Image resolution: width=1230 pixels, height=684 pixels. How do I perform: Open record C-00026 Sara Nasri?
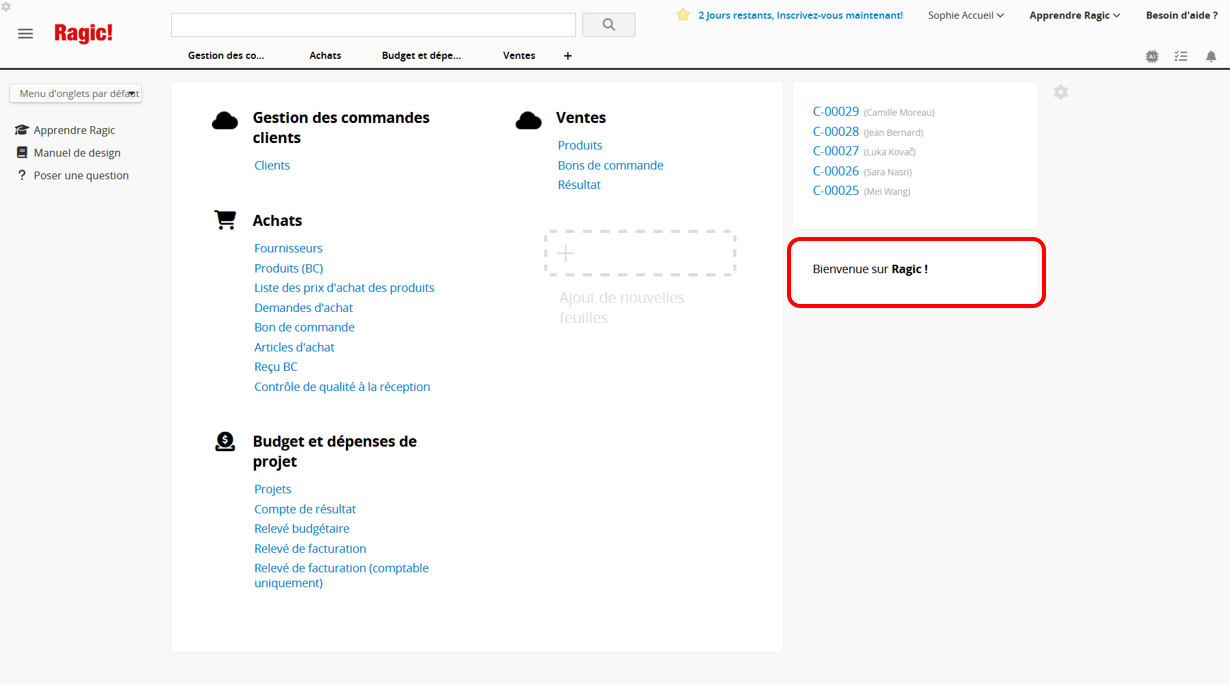point(836,171)
